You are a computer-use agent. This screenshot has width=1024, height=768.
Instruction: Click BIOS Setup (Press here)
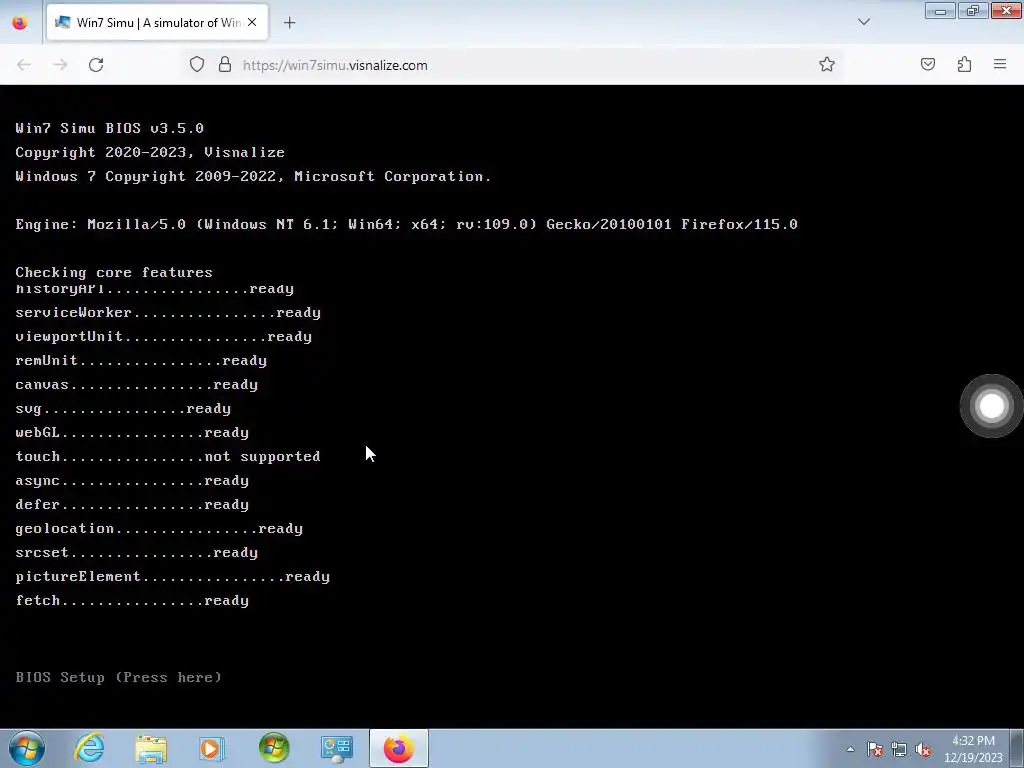point(118,677)
